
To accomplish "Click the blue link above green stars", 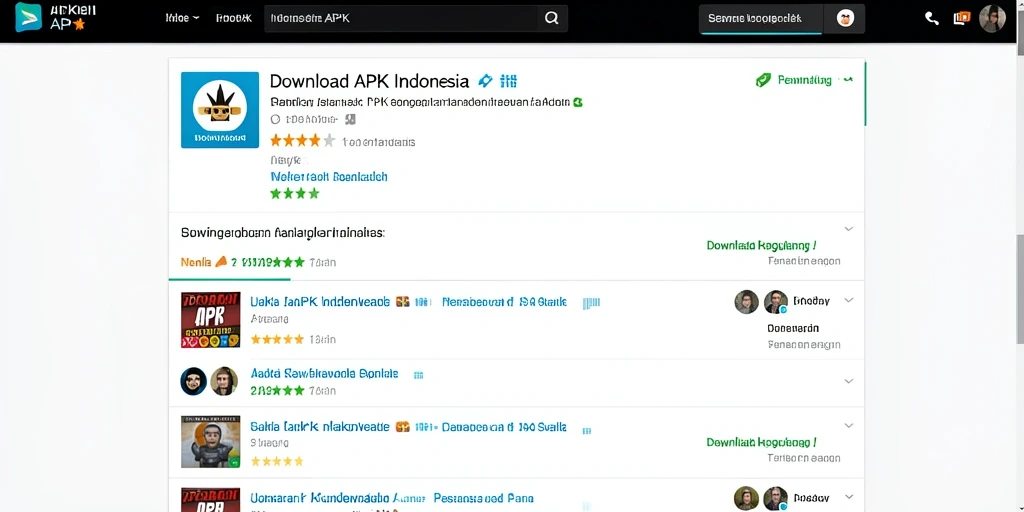I will [328, 176].
